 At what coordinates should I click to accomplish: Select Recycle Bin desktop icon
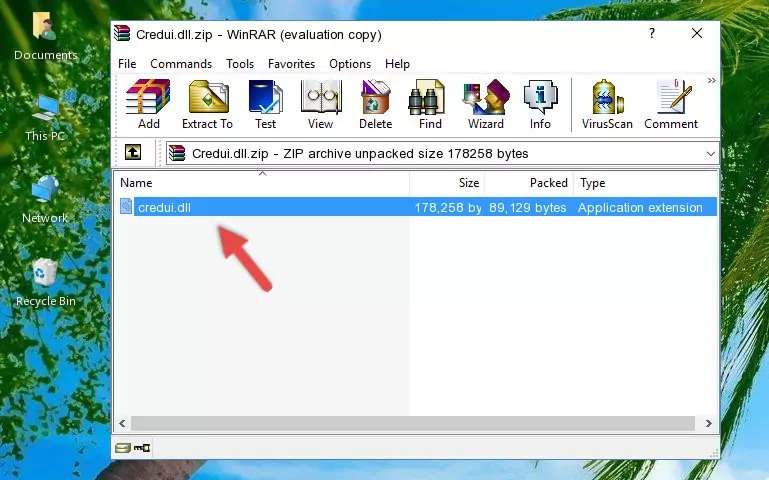45,282
